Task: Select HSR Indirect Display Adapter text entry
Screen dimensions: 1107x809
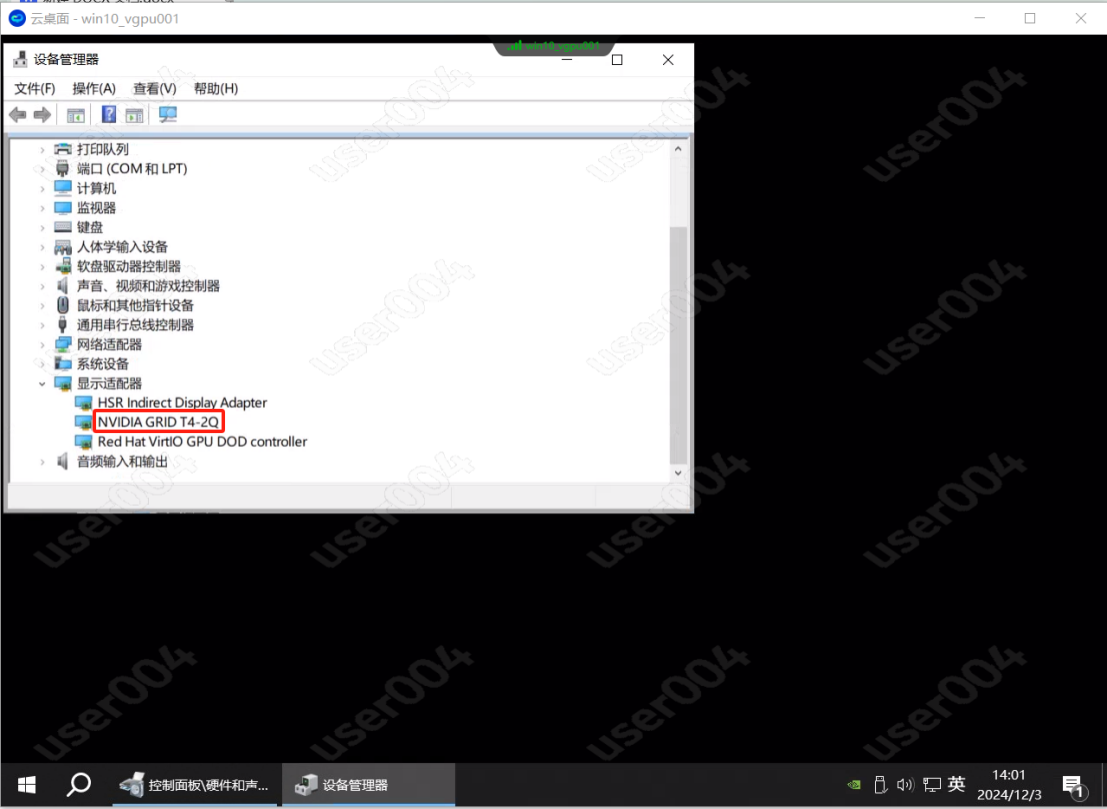Action: (x=182, y=402)
